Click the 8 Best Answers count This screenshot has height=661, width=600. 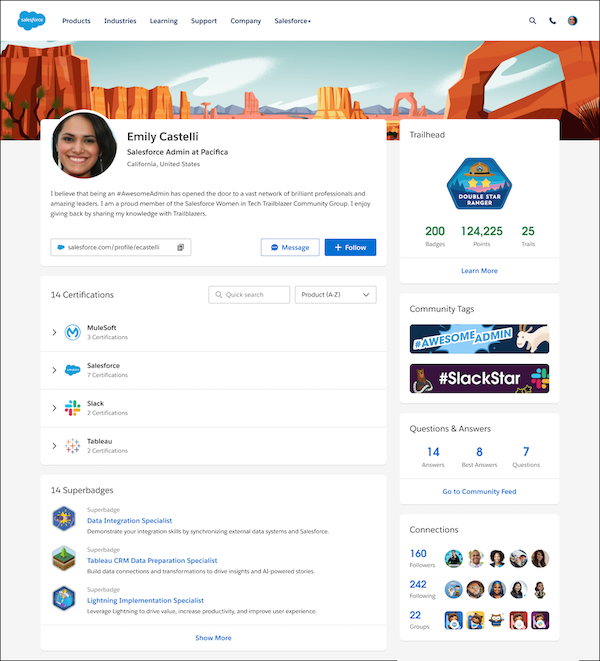(x=479, y=452)
